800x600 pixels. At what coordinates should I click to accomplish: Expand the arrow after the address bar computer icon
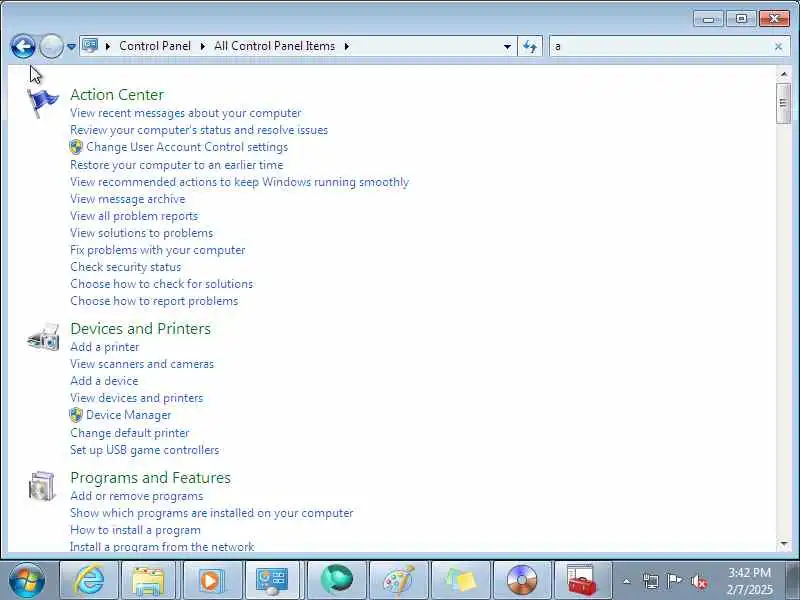point(108,46)
